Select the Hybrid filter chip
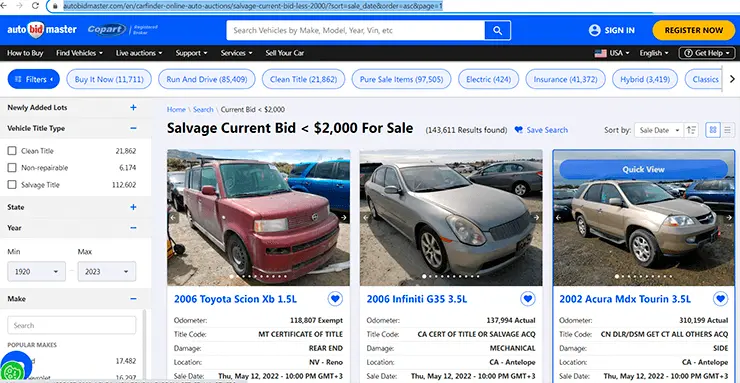Image resolution: width=740 pixels, height=383 pixels. (645, 79)
